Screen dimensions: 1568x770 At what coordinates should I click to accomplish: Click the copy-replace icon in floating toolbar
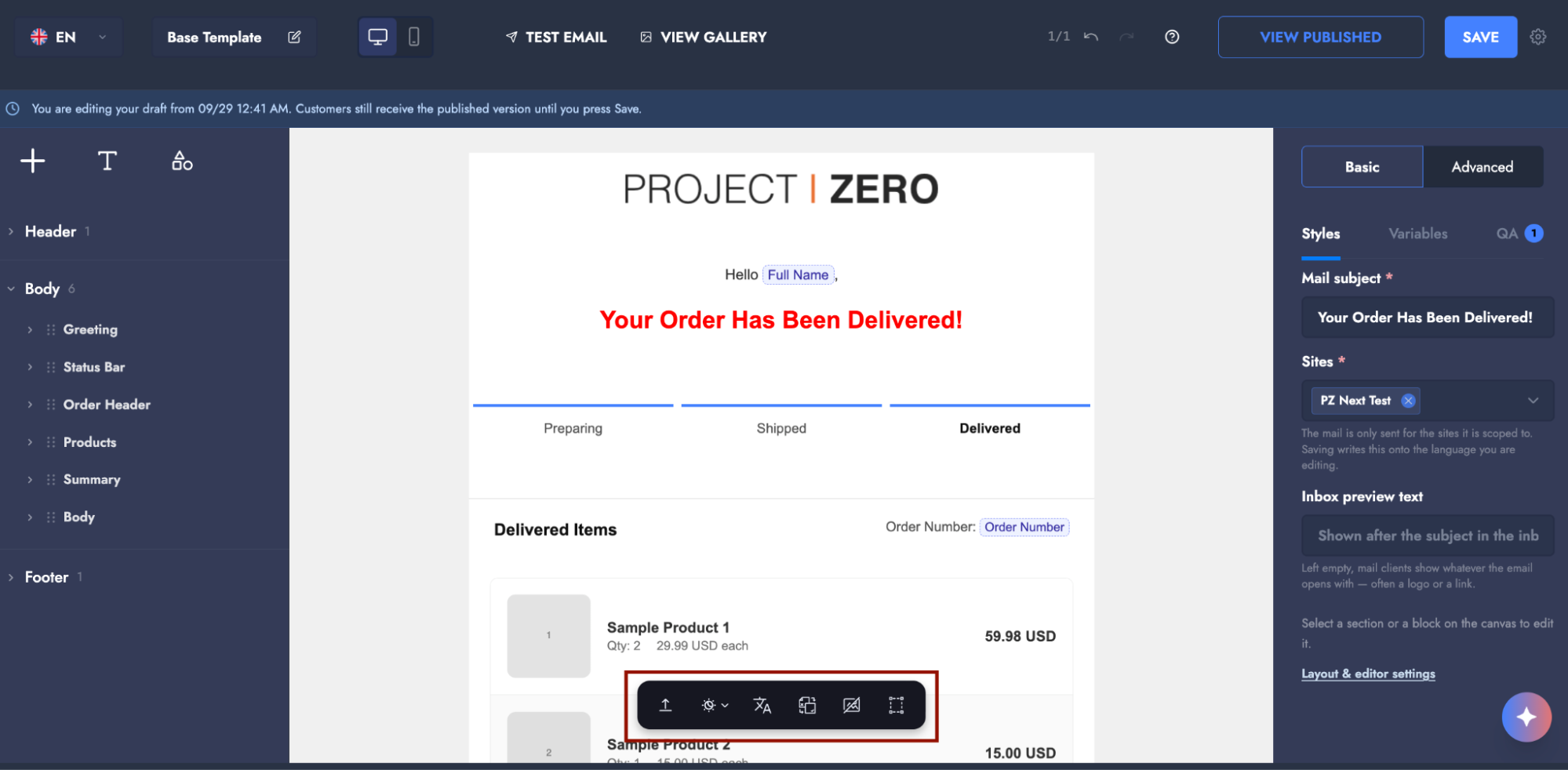[x=807, y=705]
